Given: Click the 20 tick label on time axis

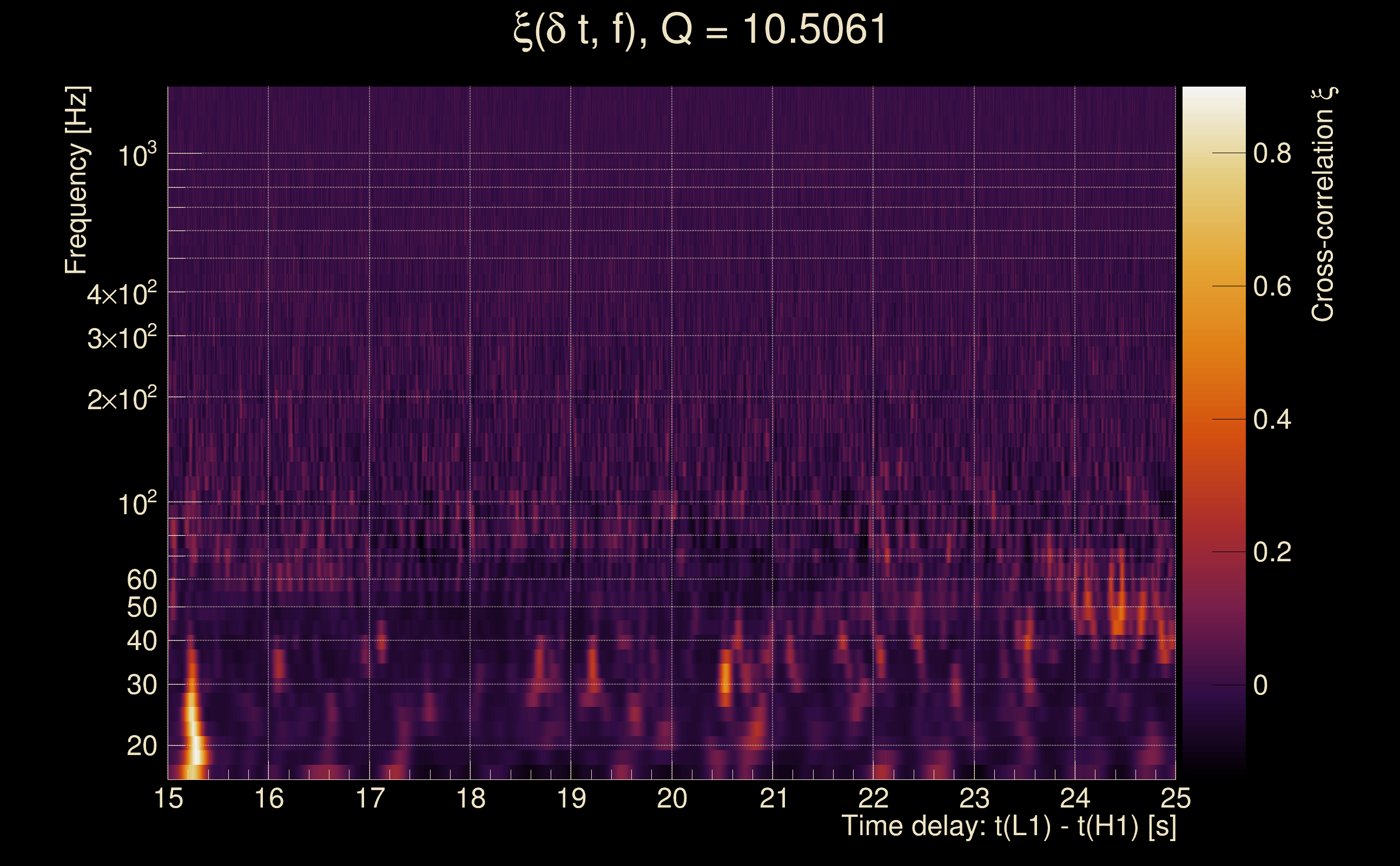Looking at the screenshot, I should point(671,798).
